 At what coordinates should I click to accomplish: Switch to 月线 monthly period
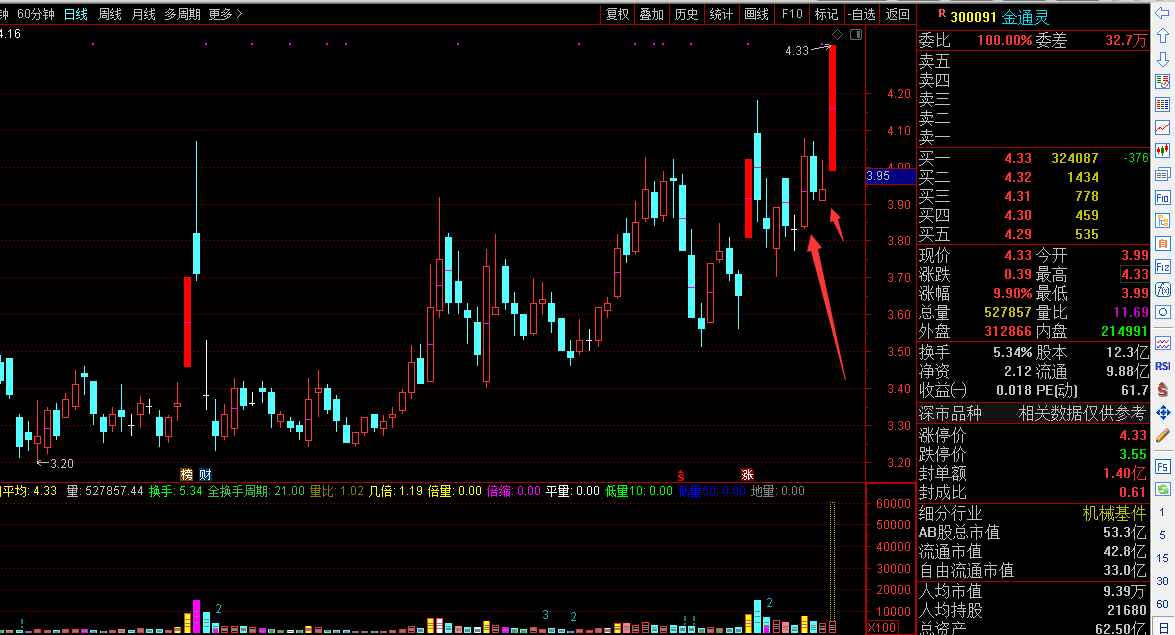[143, 14]
